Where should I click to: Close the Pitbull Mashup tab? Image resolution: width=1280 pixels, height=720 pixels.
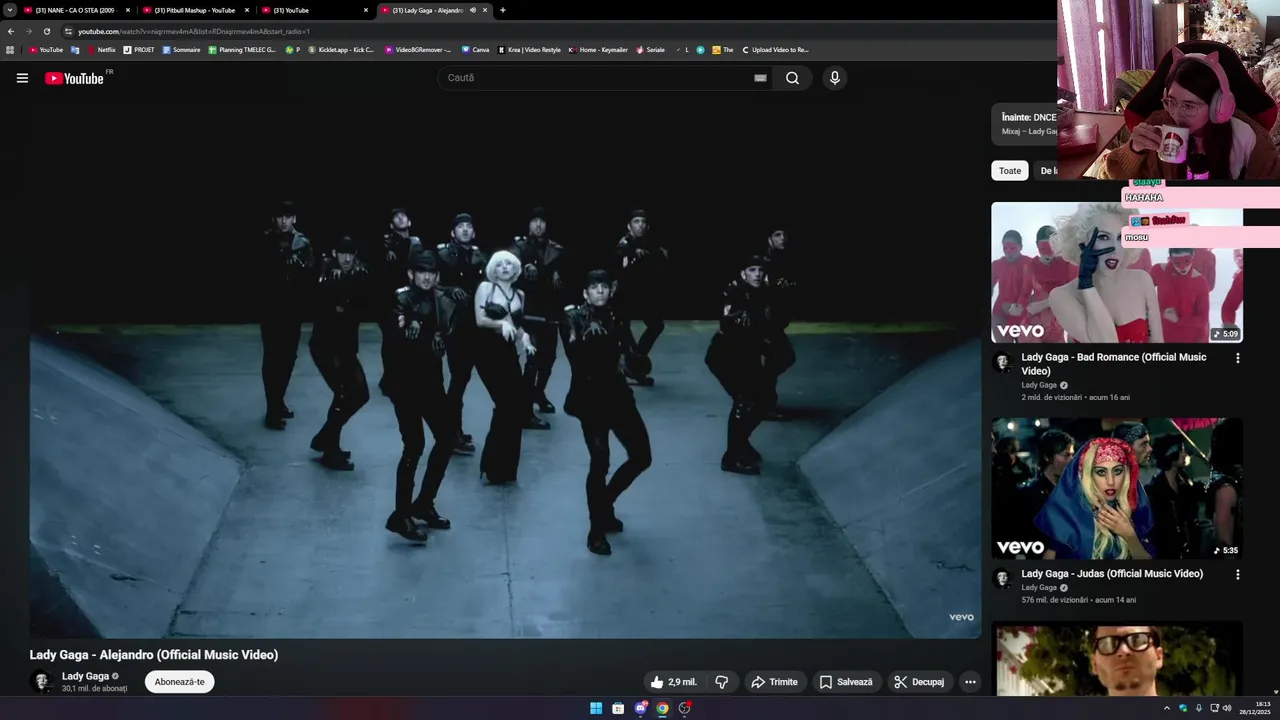tap(247, 10)
